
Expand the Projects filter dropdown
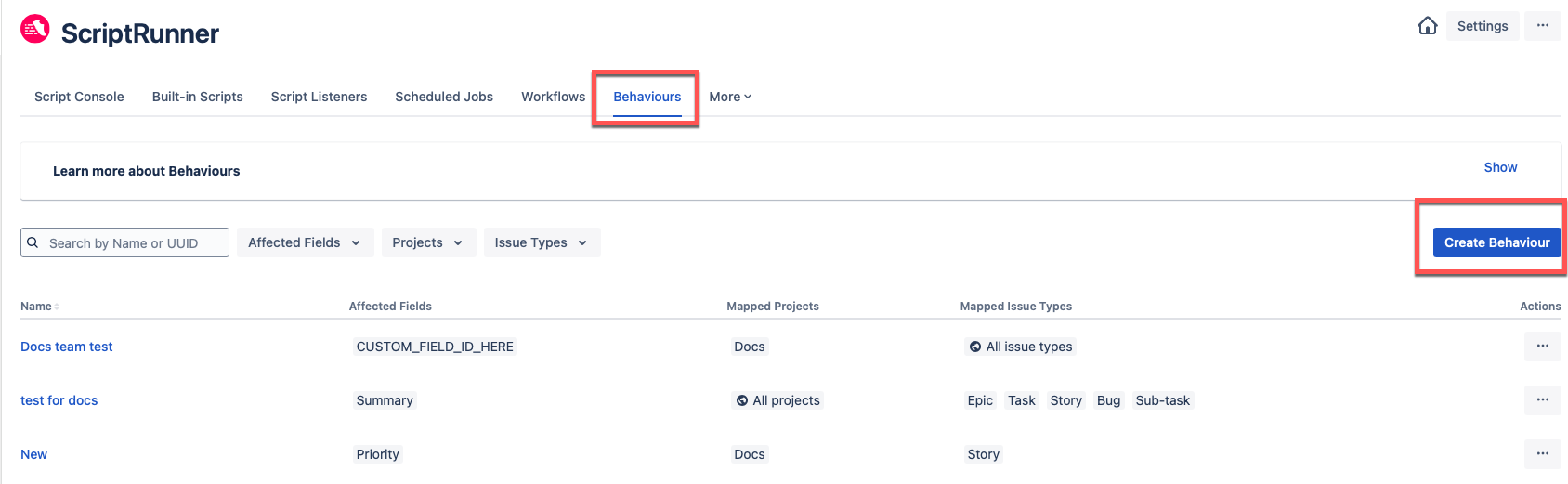click(x=428, y=242)
